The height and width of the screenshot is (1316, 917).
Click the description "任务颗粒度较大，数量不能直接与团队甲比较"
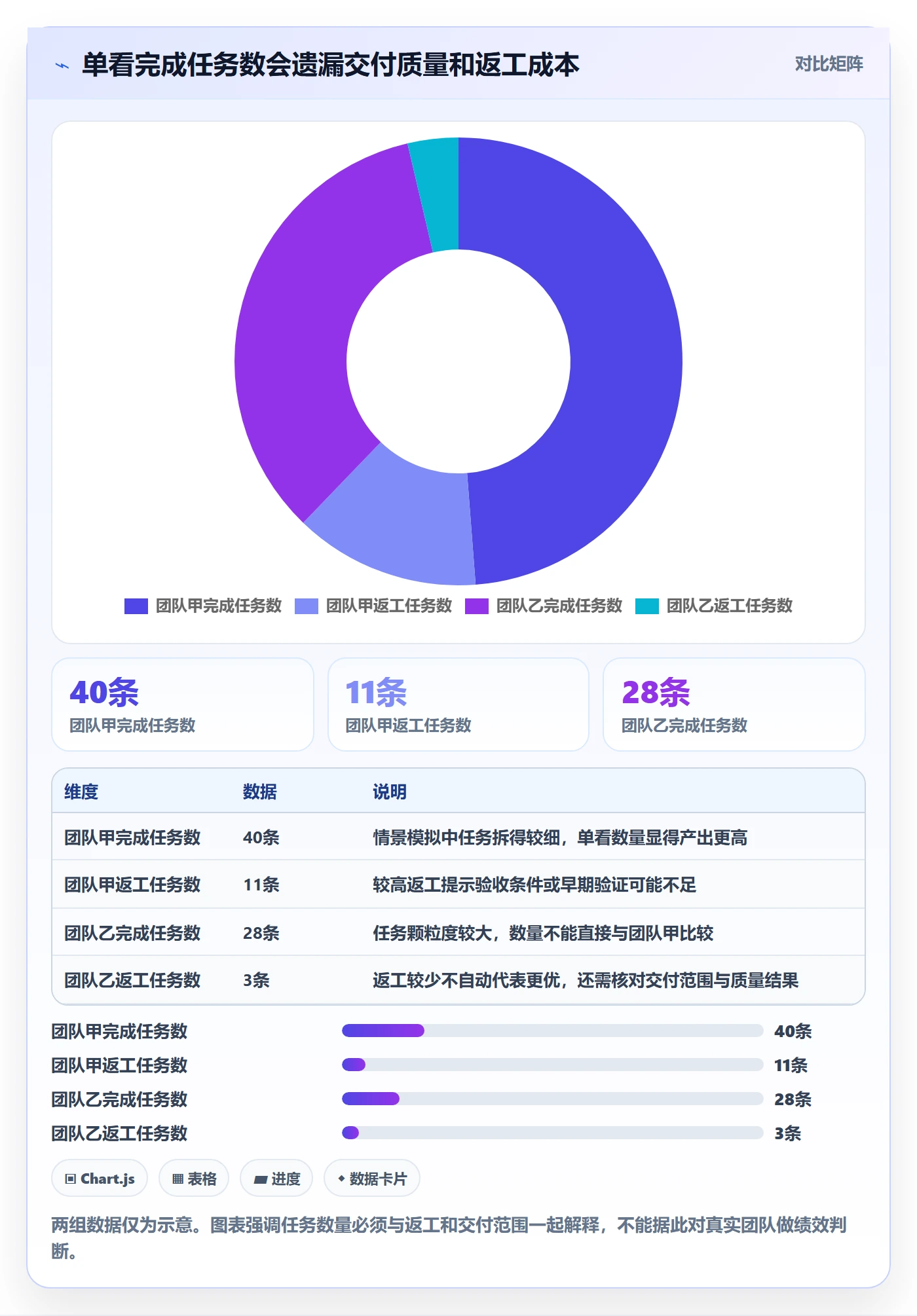click(x=543, y=932)
